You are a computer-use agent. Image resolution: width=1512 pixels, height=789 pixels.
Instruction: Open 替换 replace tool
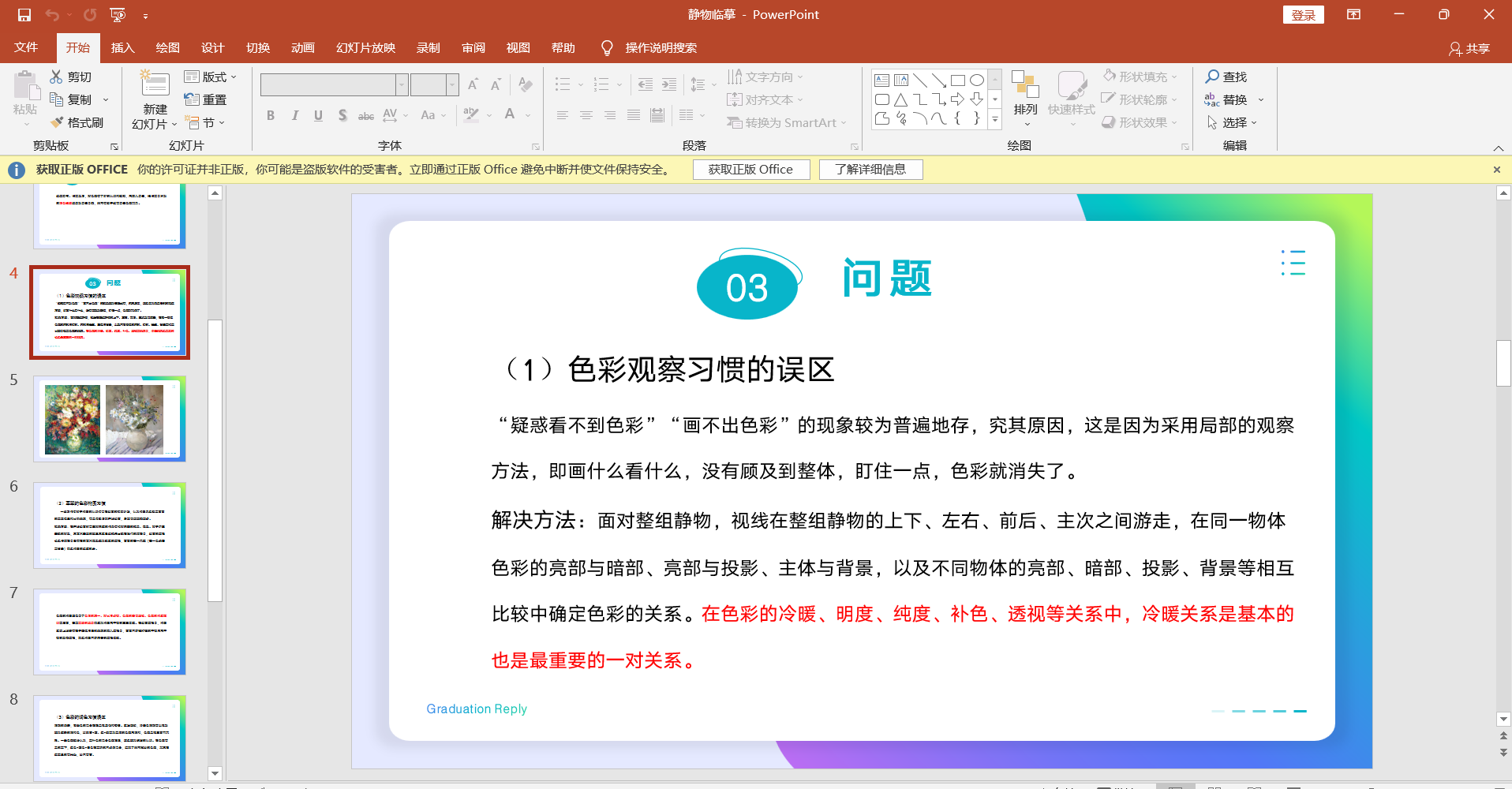coord(1226,99)
